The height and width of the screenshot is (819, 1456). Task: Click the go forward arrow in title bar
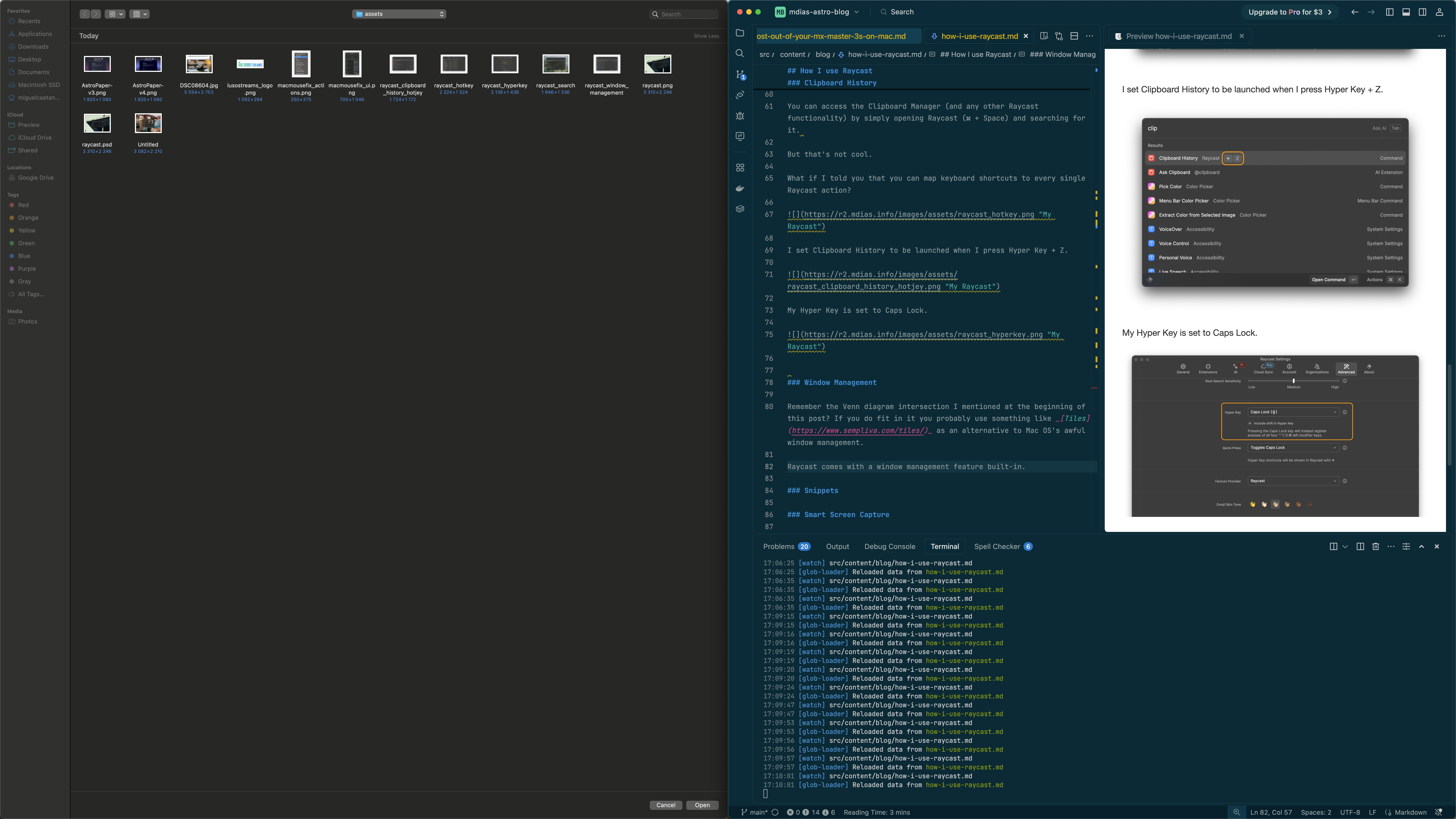coord(1371,12)
